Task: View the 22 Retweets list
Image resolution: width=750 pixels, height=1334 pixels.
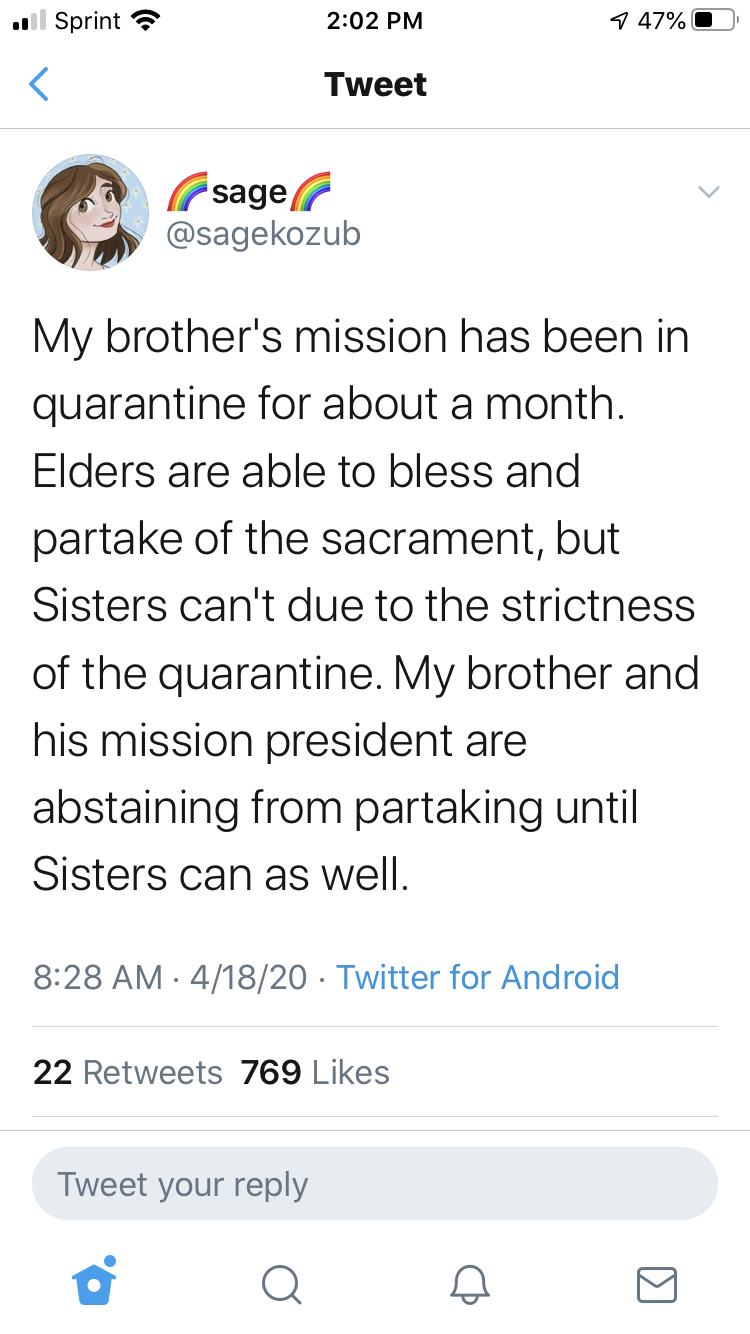Action: coord(128,1072)
